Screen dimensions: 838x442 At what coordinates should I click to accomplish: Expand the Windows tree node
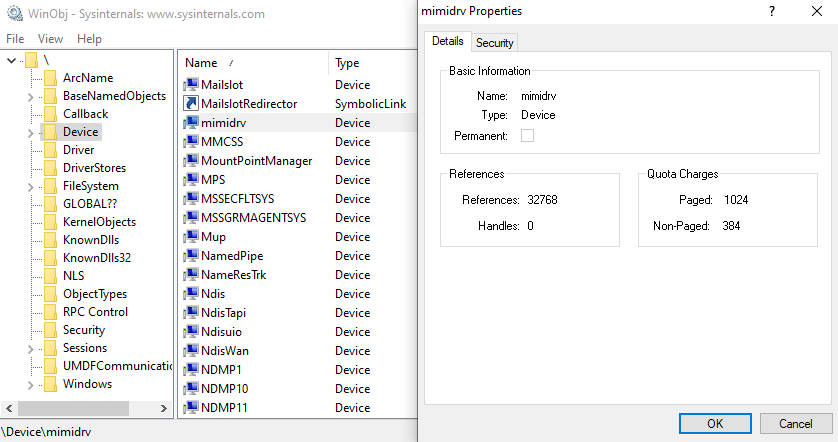pyautogui.click(x=30, y=385)
